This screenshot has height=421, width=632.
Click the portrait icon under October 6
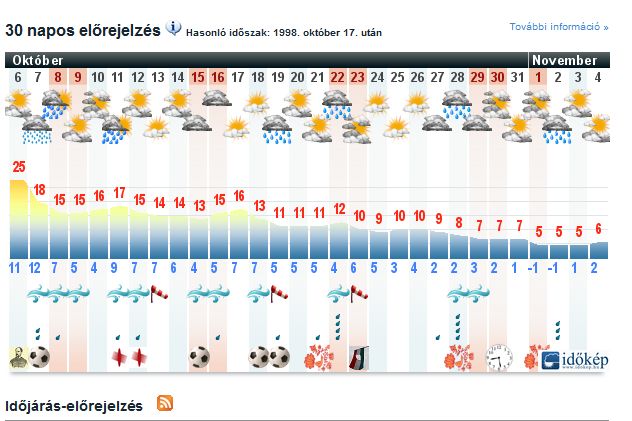coord(18,356)
